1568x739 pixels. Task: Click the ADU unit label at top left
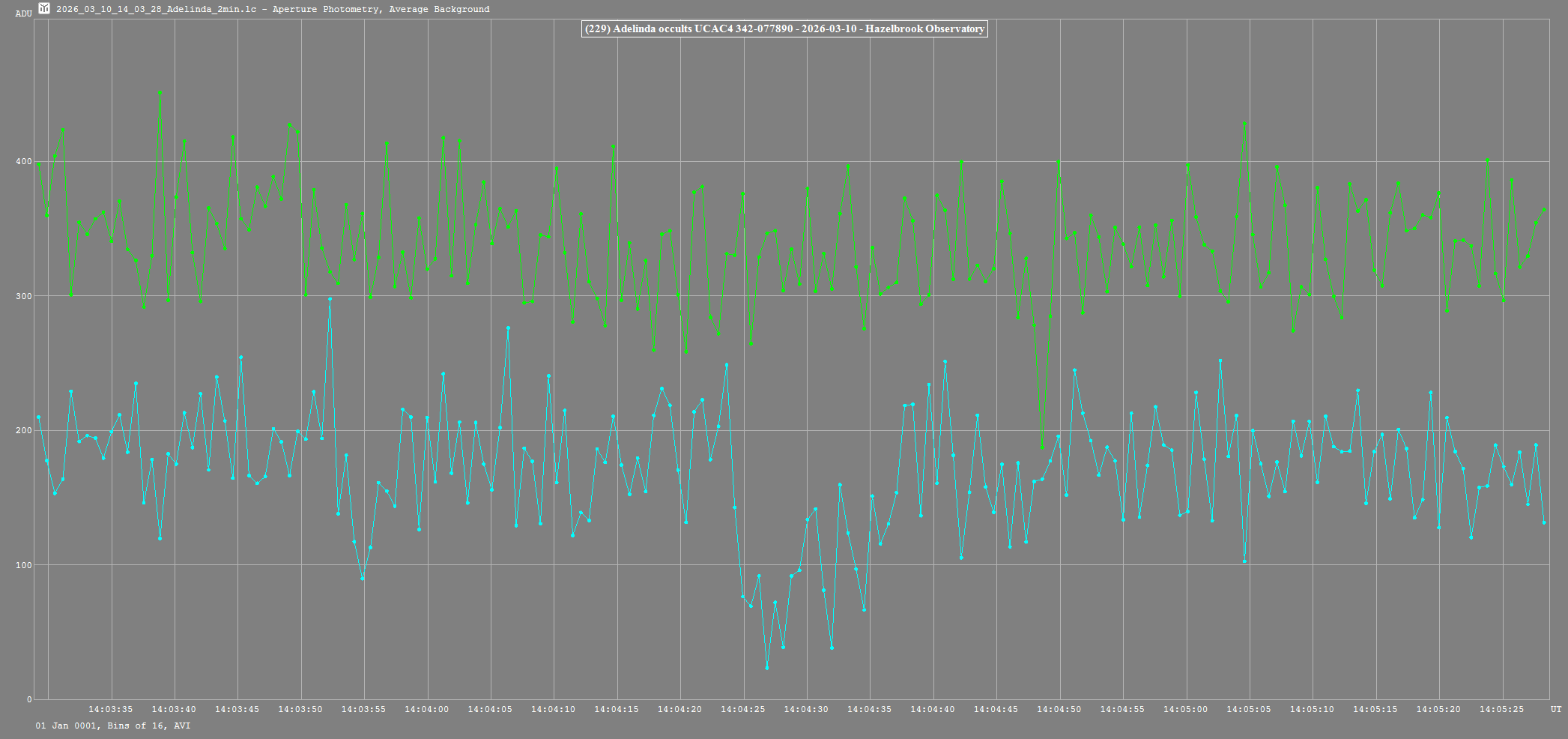pos(23,13)
